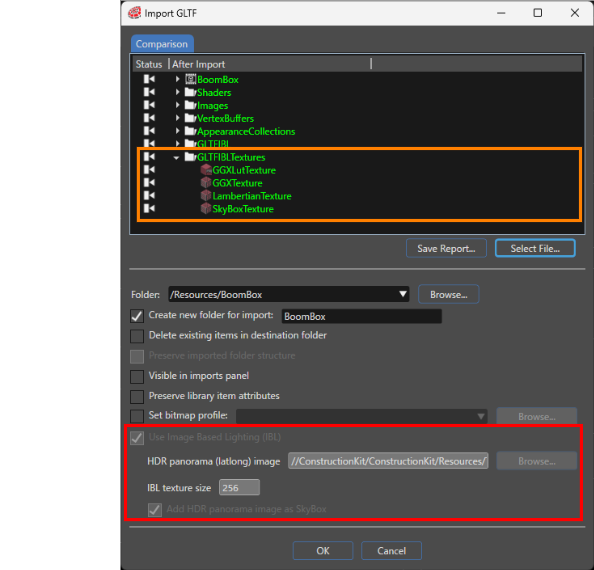
Task: Click the VertexBuffers folder icon
Action: coord(190,118)
